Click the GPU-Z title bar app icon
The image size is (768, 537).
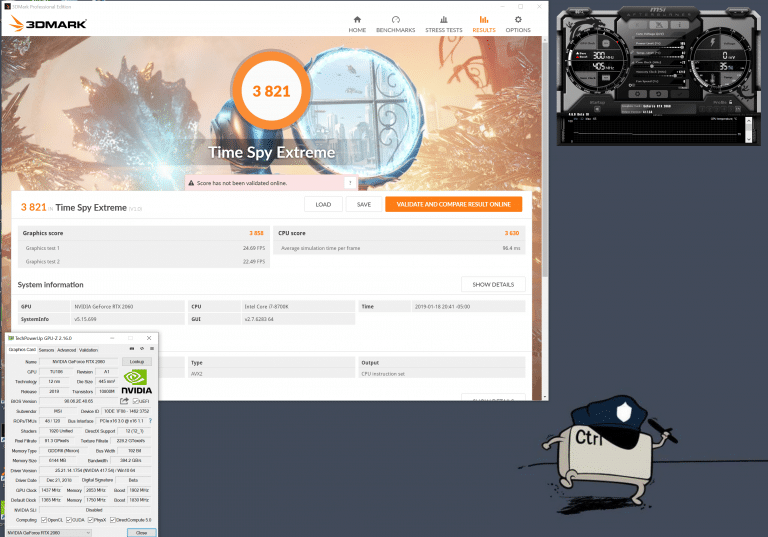(x=11, y=338)
